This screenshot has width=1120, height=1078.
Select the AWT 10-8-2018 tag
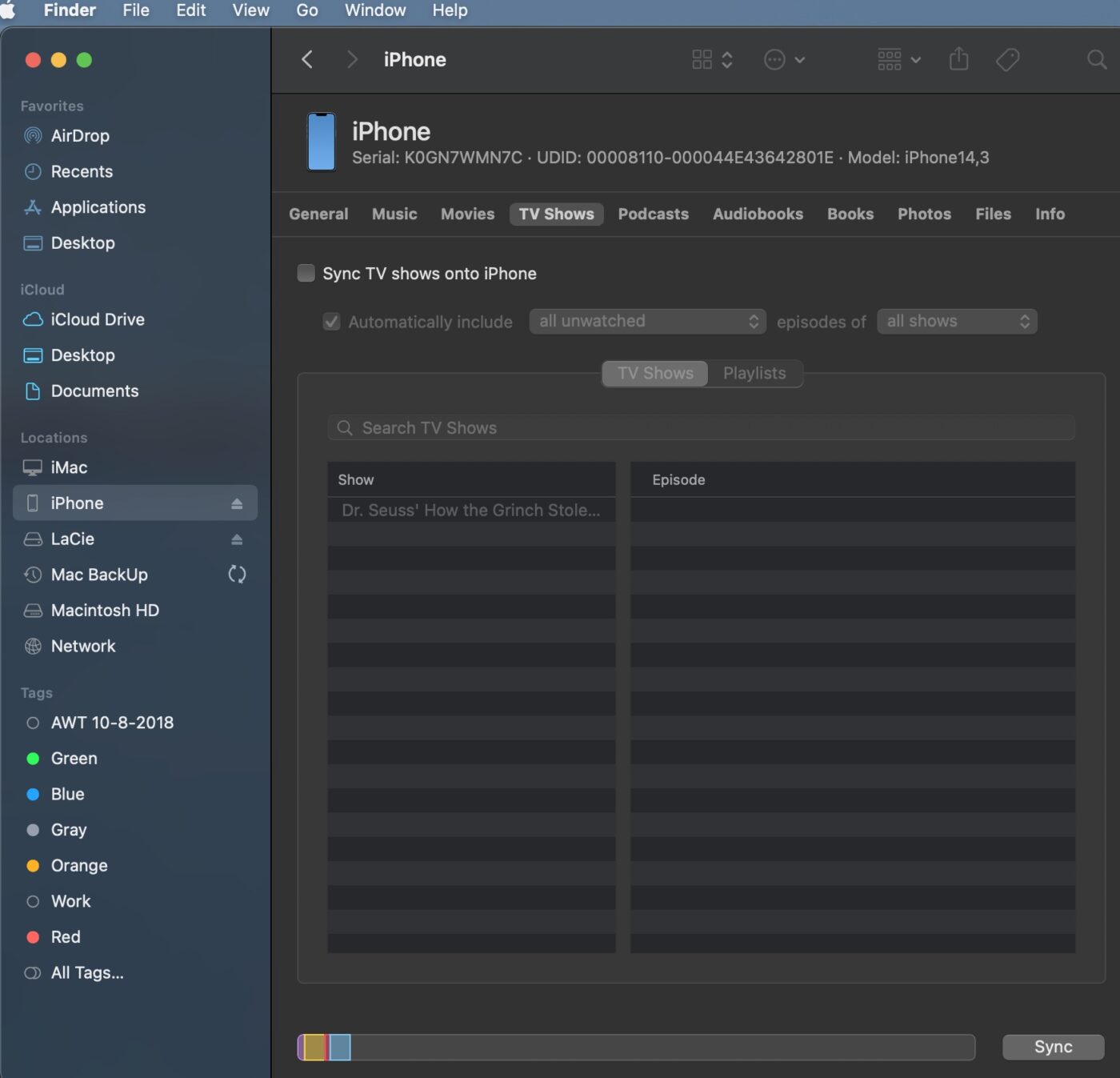click(x=112, y=723)
